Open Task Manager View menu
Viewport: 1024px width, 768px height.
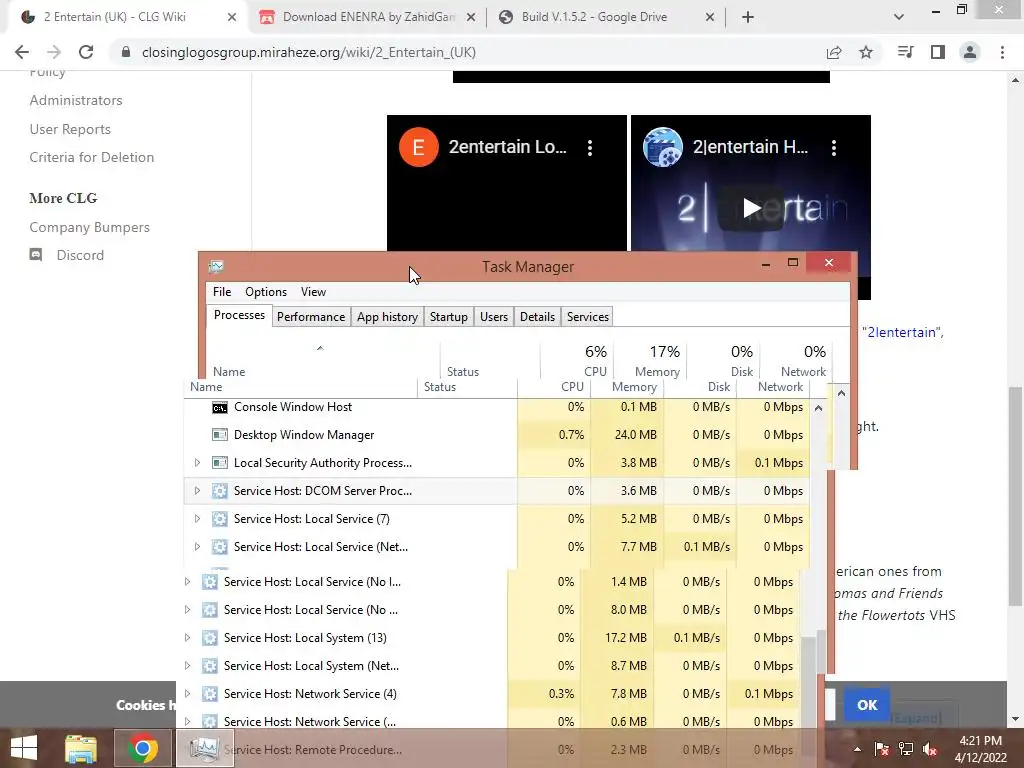coord(313,292)
